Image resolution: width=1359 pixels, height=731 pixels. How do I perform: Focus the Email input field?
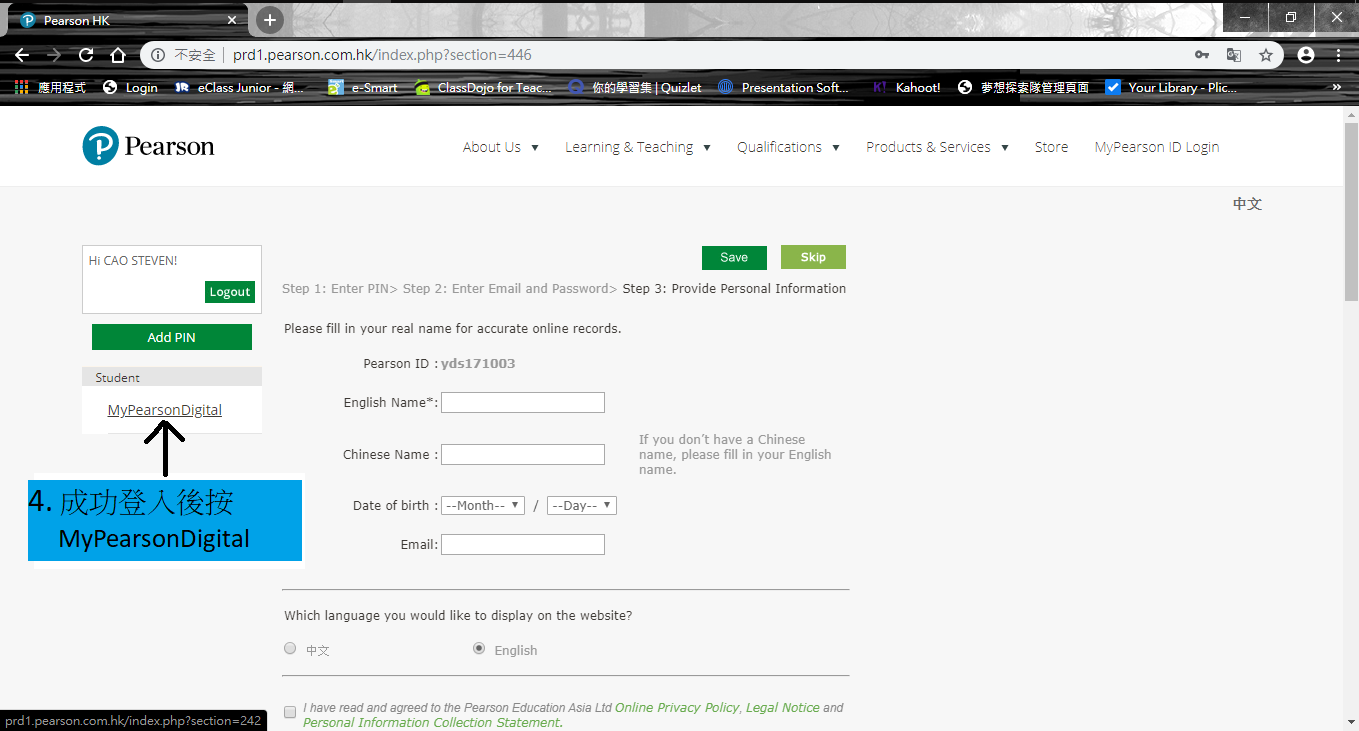point(523,544)
